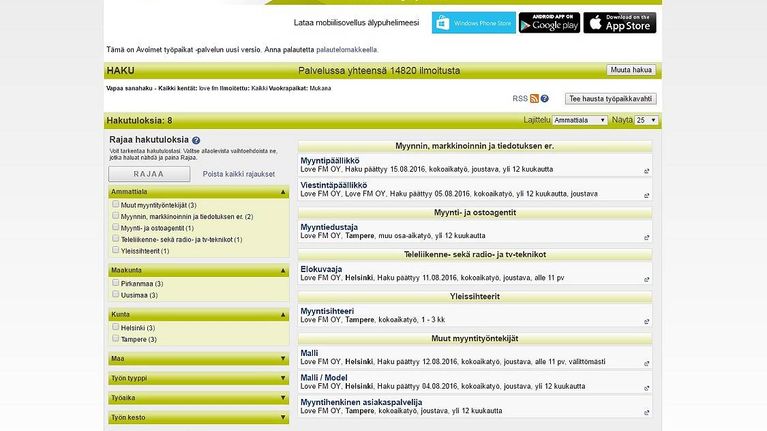Click the RSS text label
Screen dimensions: 767x431
(520, 99)
